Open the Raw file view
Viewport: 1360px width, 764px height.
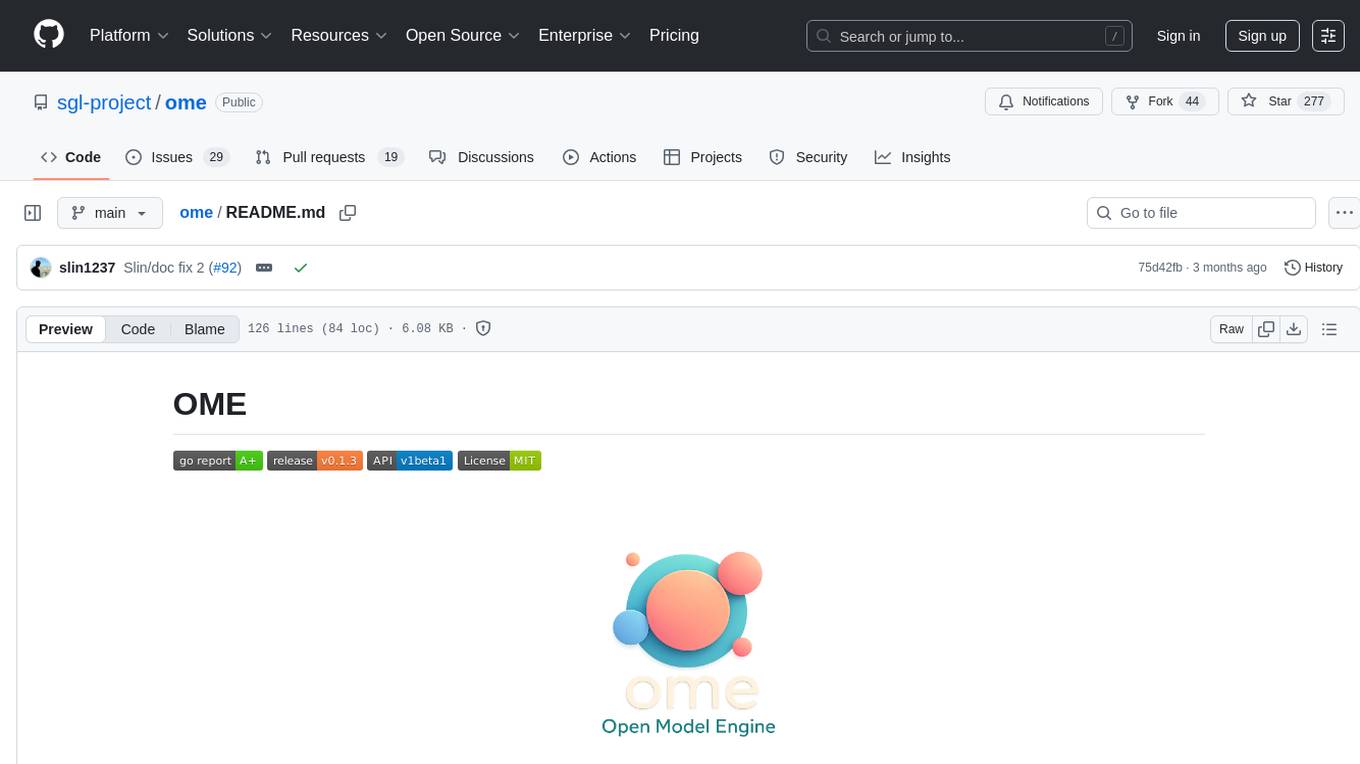1231,329
